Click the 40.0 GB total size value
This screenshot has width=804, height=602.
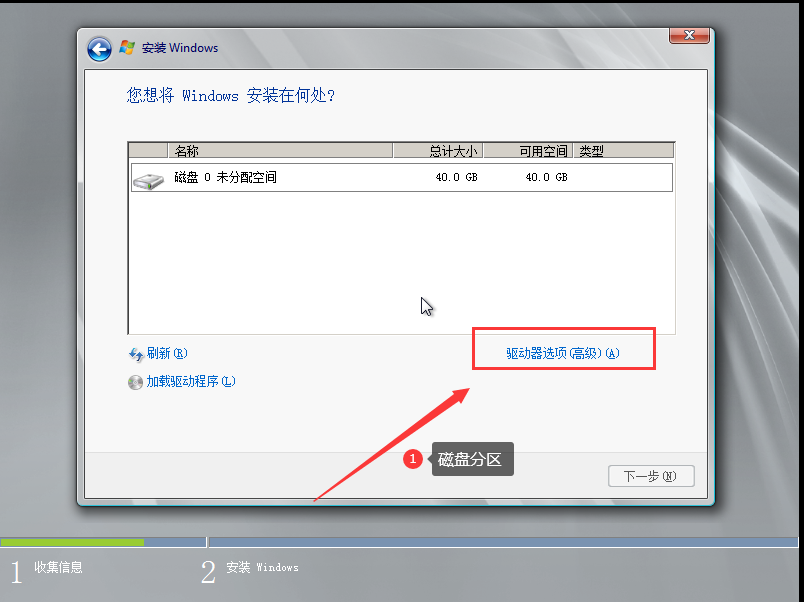(456, 177)
